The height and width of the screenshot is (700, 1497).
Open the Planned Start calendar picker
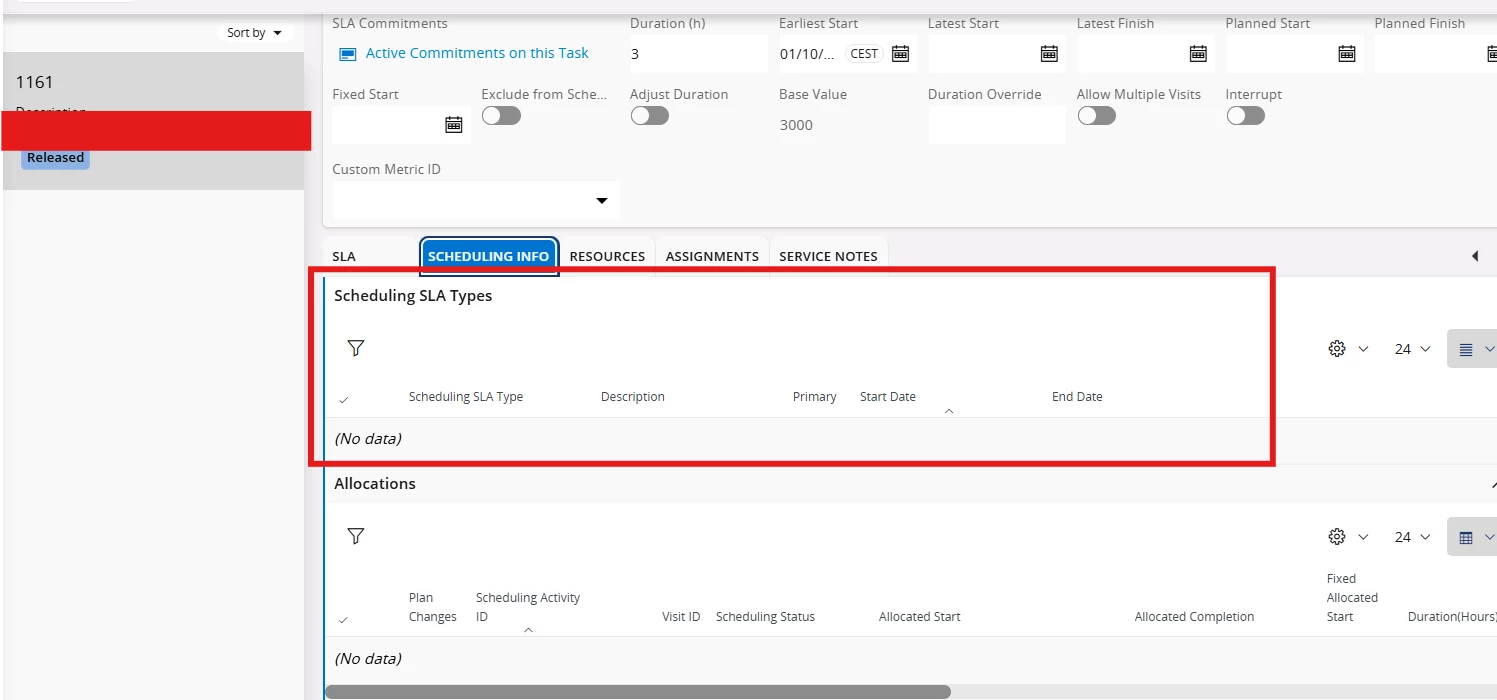[1347, 54]
